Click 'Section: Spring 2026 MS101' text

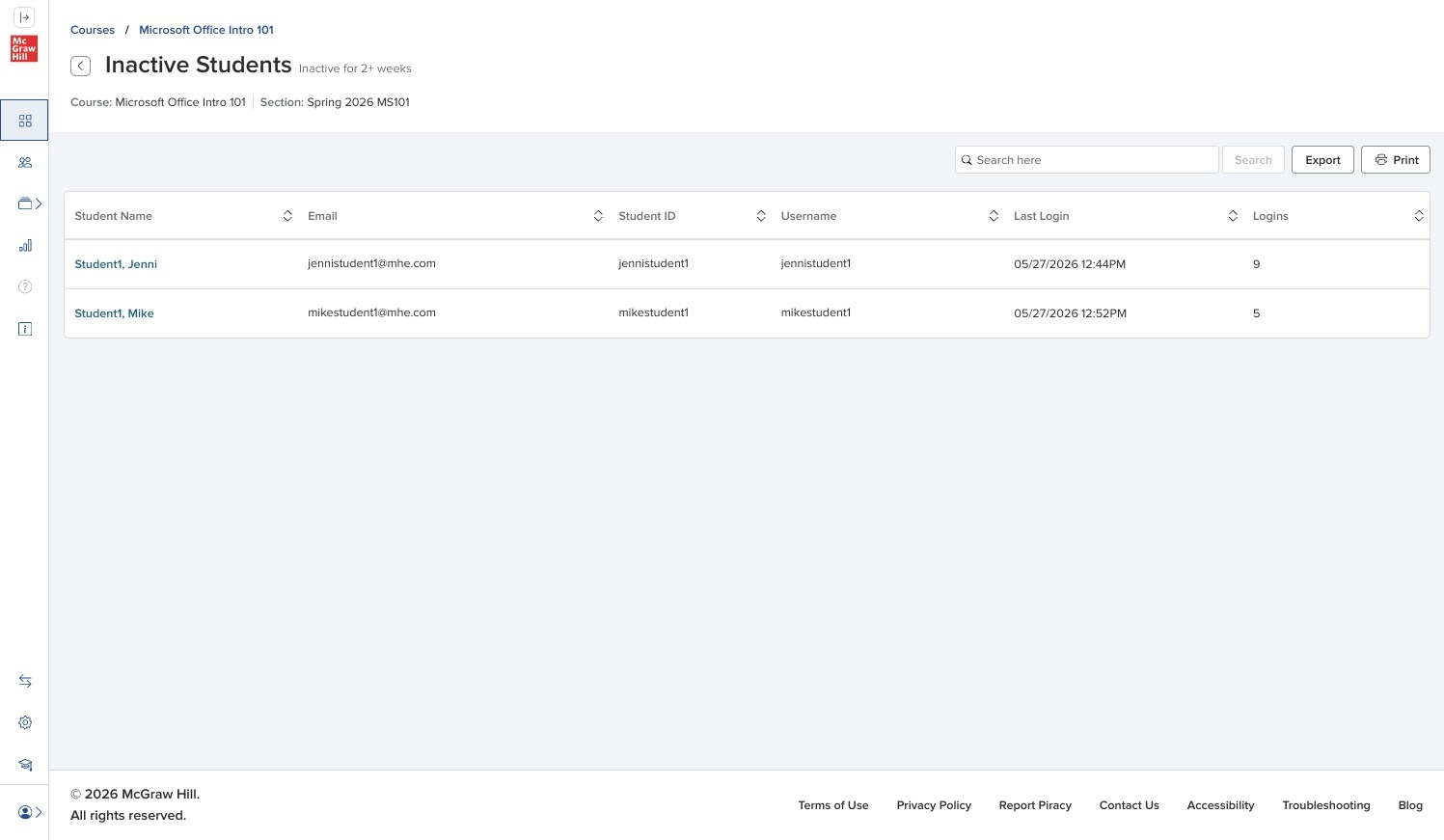tap(335, 102)
